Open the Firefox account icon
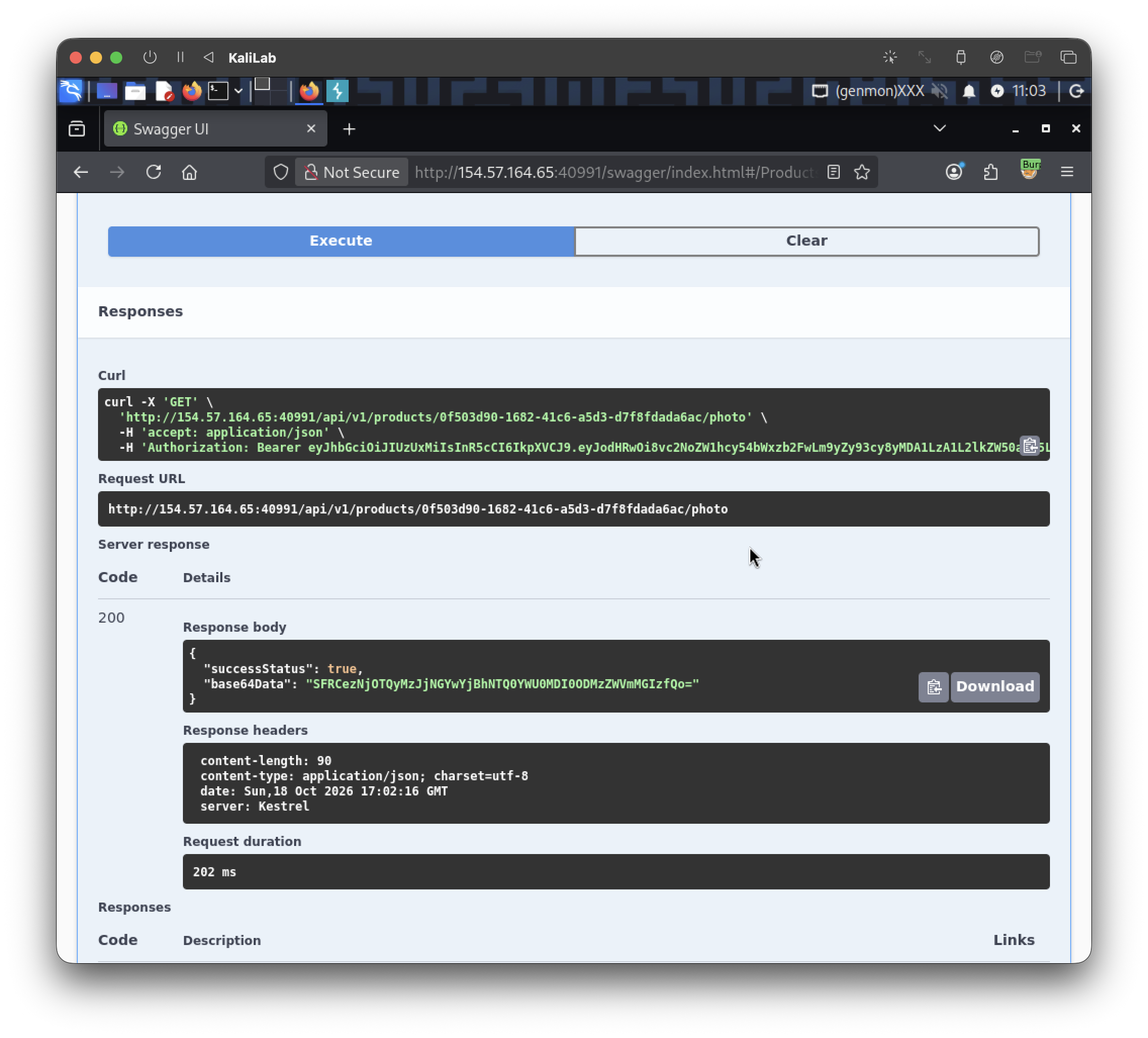This screenshot has height=1038, width=1148. (x=954, y=171)
